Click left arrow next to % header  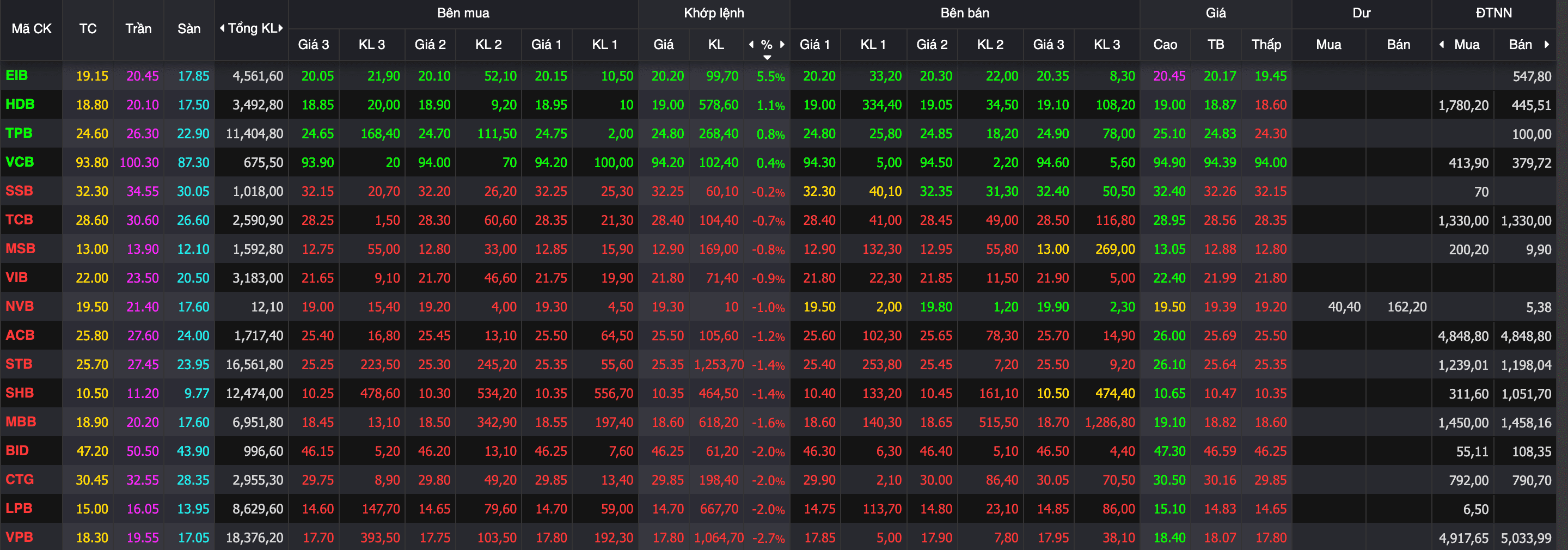coord(751,44)
